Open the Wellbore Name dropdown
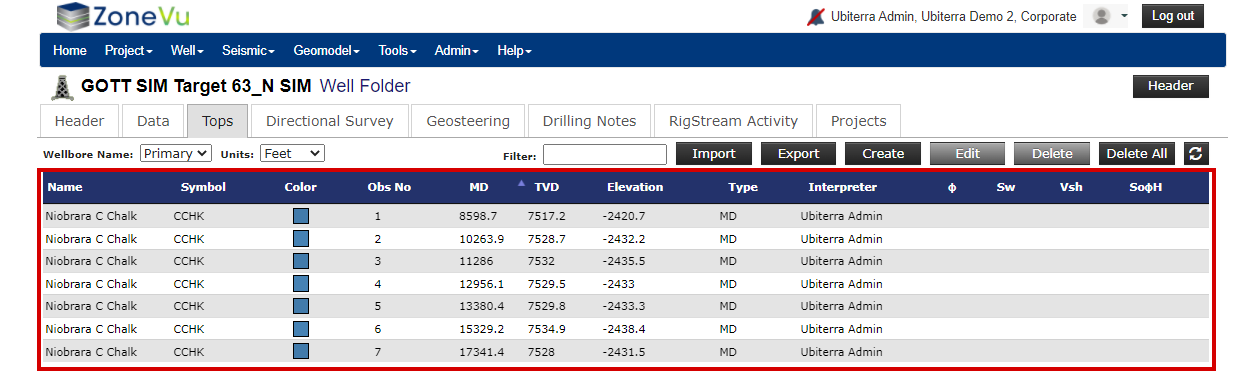Viewport: 1236px width, 389px height. (x=176, y=153)
